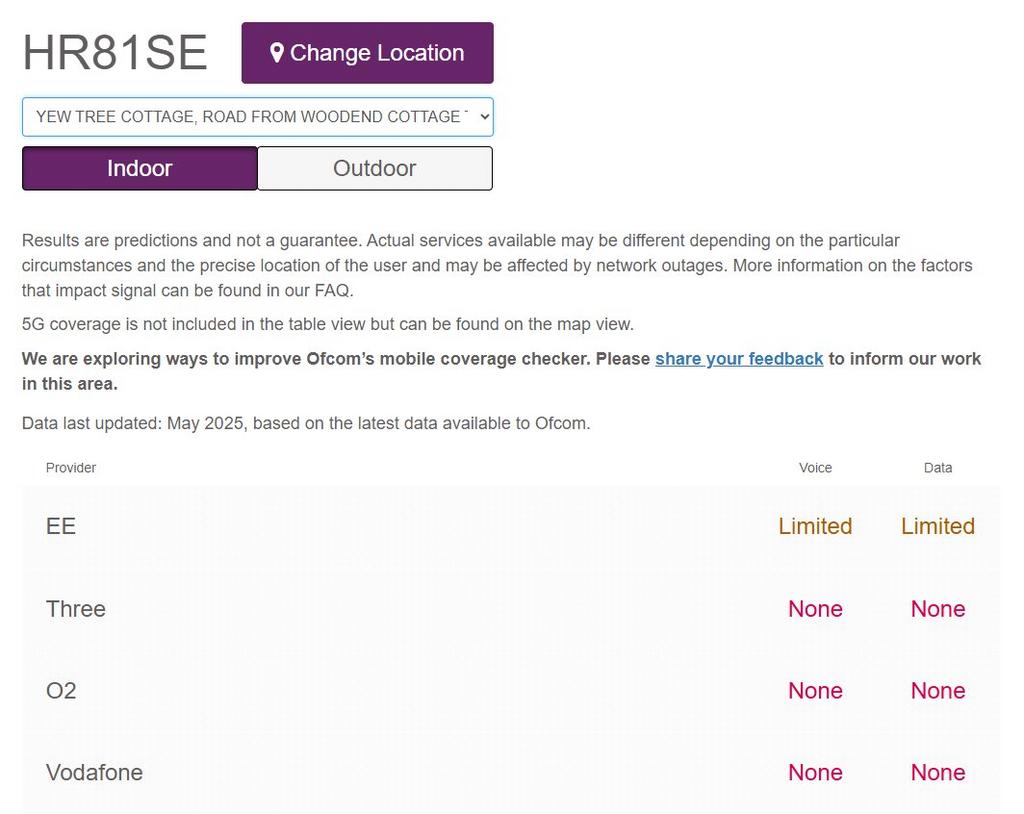Click the 'Results are predictions' disclaimer paragraph

(497, 265)
